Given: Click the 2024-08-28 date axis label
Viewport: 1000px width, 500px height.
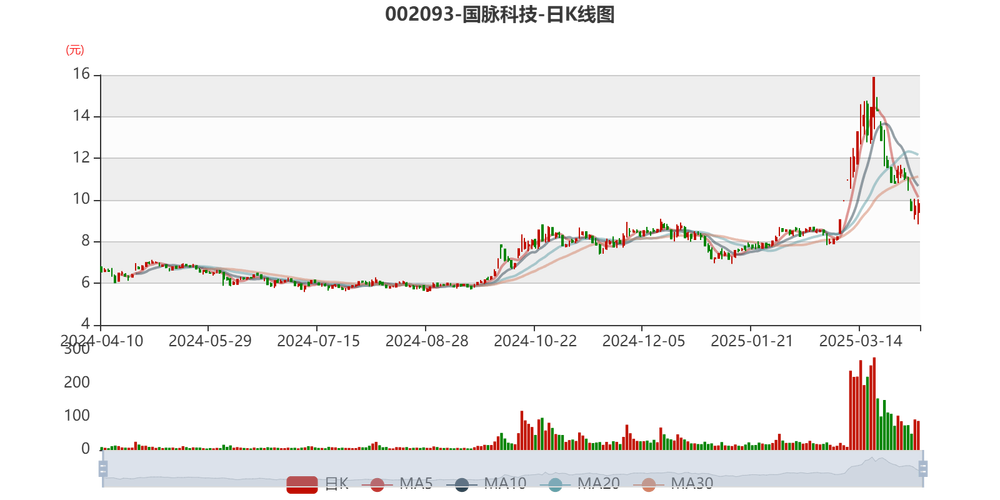Looking at the screenshot, I should (x=427, y=341).
